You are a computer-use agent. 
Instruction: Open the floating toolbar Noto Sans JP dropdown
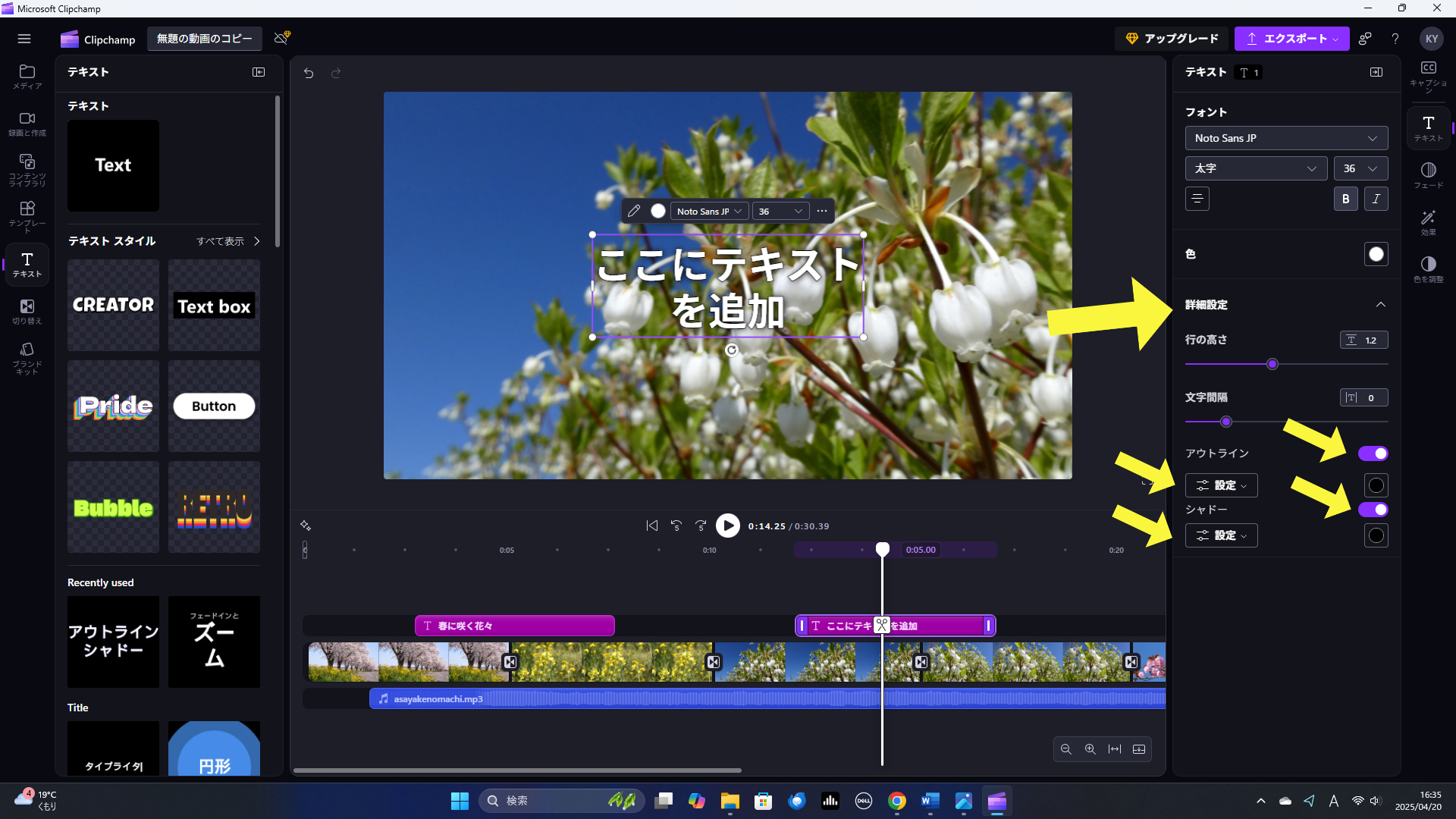tap(709, 211)
